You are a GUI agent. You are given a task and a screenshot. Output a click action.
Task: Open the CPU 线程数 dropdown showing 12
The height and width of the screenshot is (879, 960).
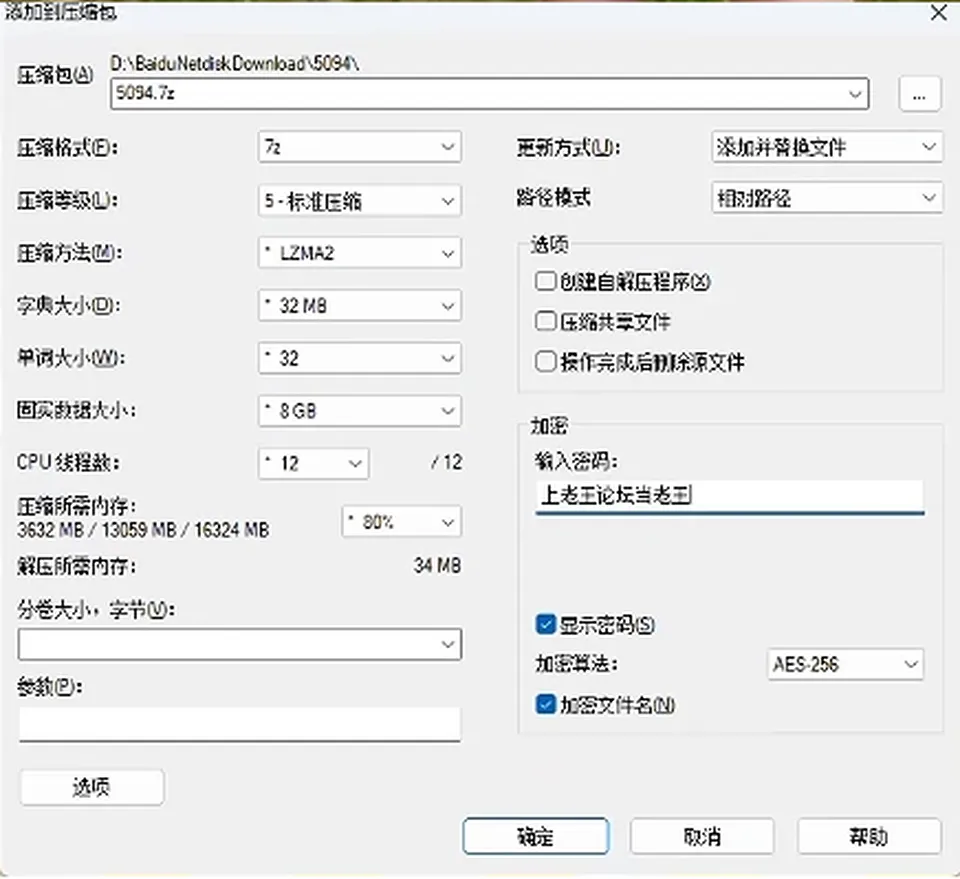point(313,463)
